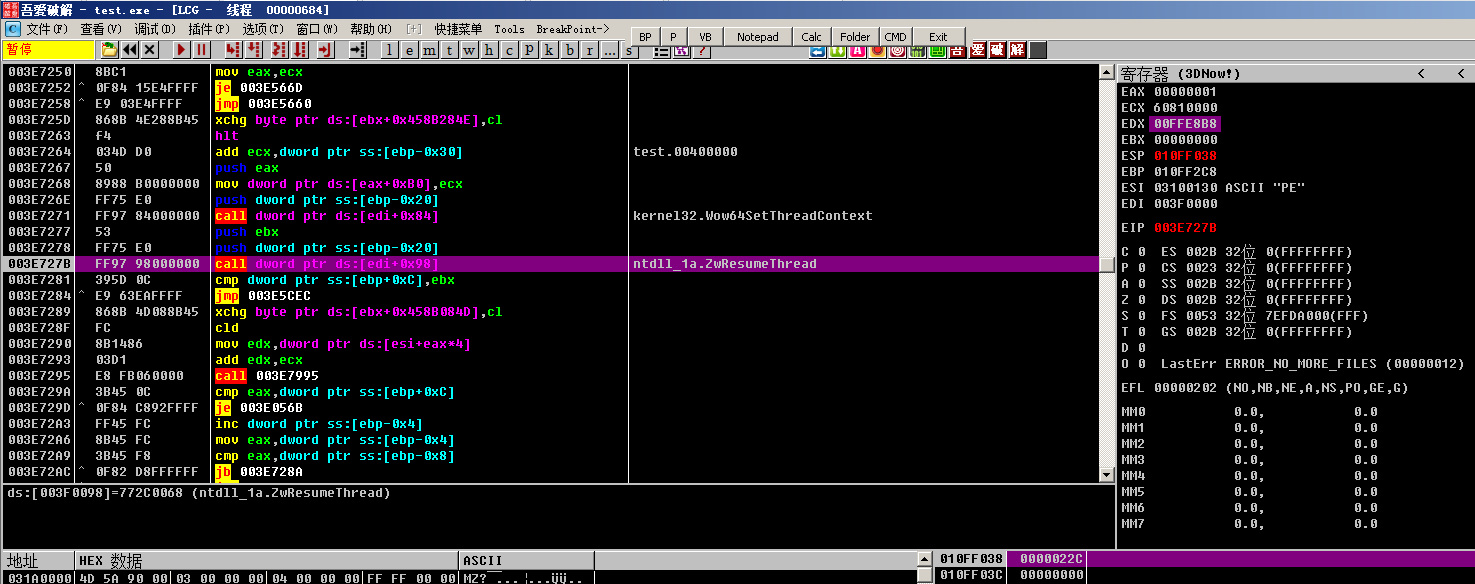The width and height of the screenshot is (1475, 584).
Task: Click the Trace into toolbar icon
Action: [x=278, y=50]
